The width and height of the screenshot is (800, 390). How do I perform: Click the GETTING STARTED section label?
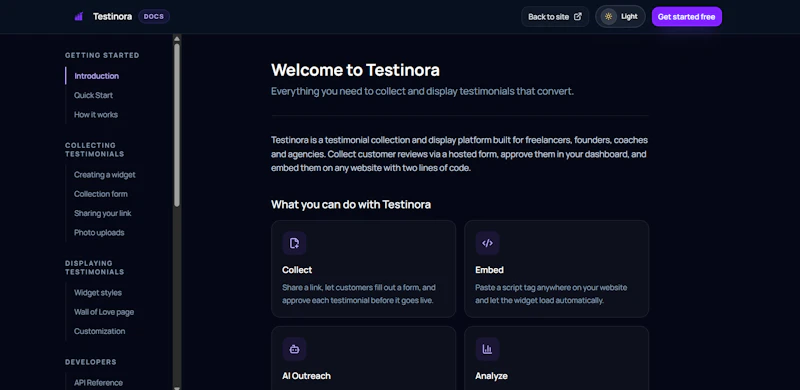coord(102,55)
